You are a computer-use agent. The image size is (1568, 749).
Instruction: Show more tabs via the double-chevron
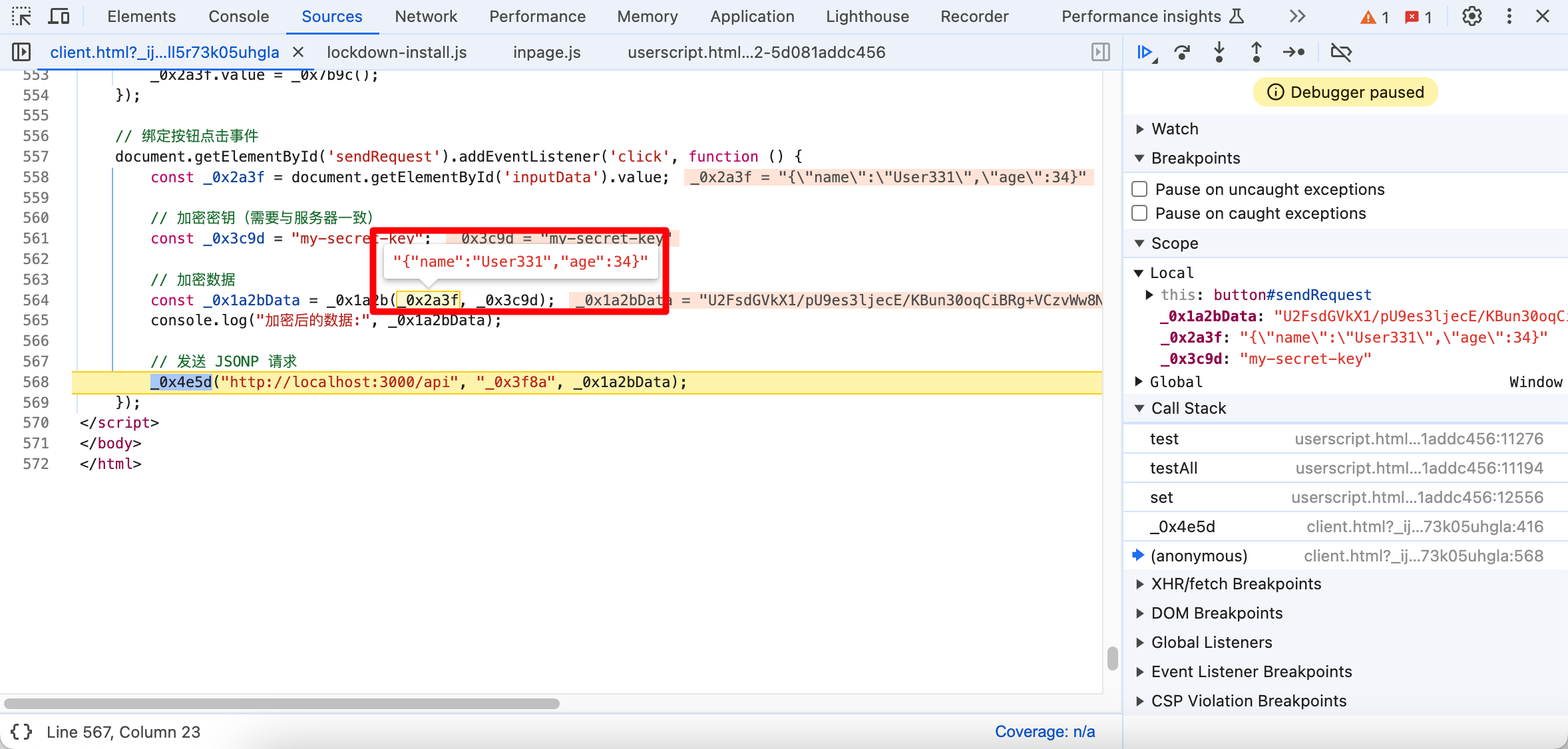click(1297, 16)
